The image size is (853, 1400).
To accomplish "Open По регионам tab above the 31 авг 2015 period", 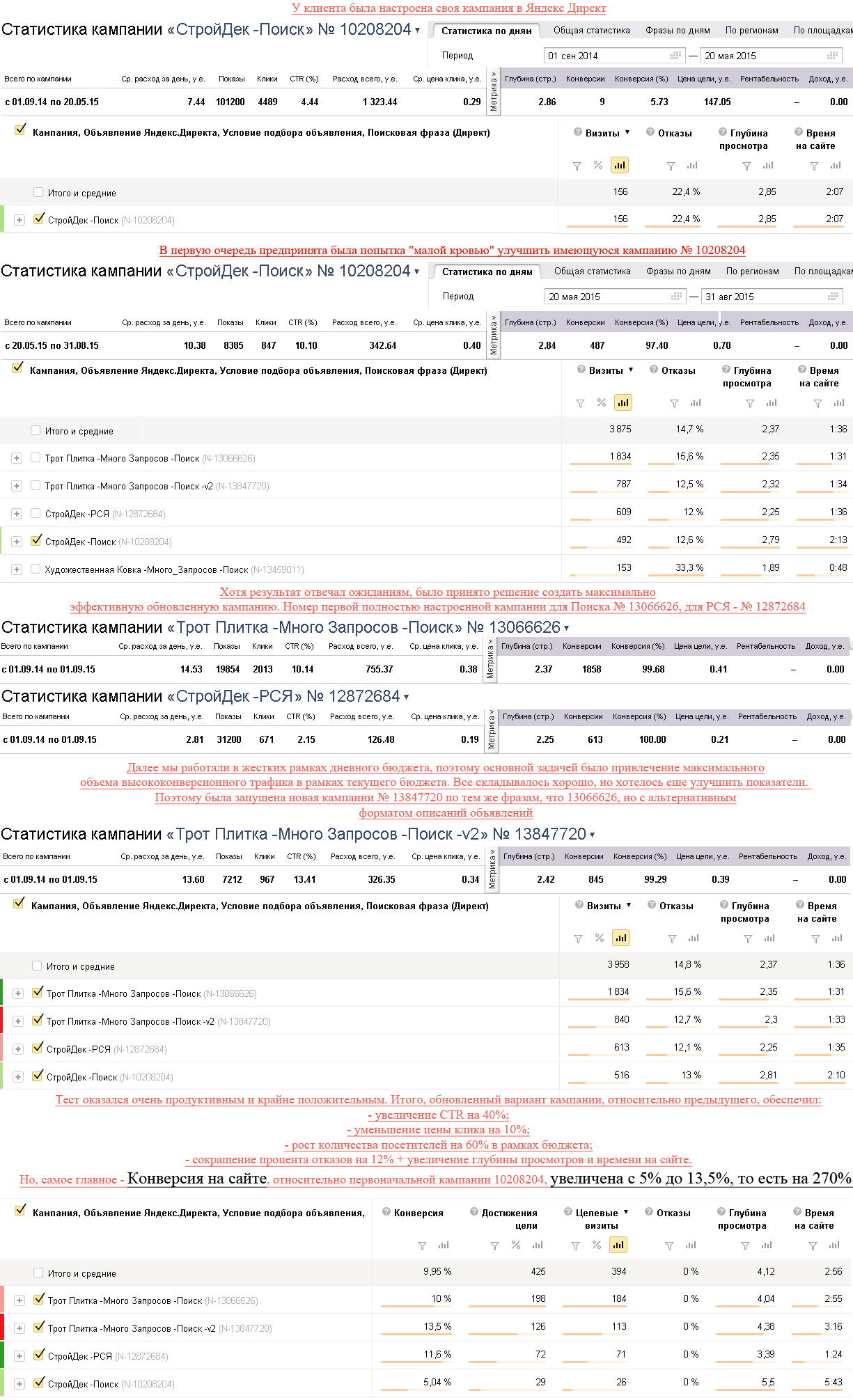I will [x=753, y=271].
